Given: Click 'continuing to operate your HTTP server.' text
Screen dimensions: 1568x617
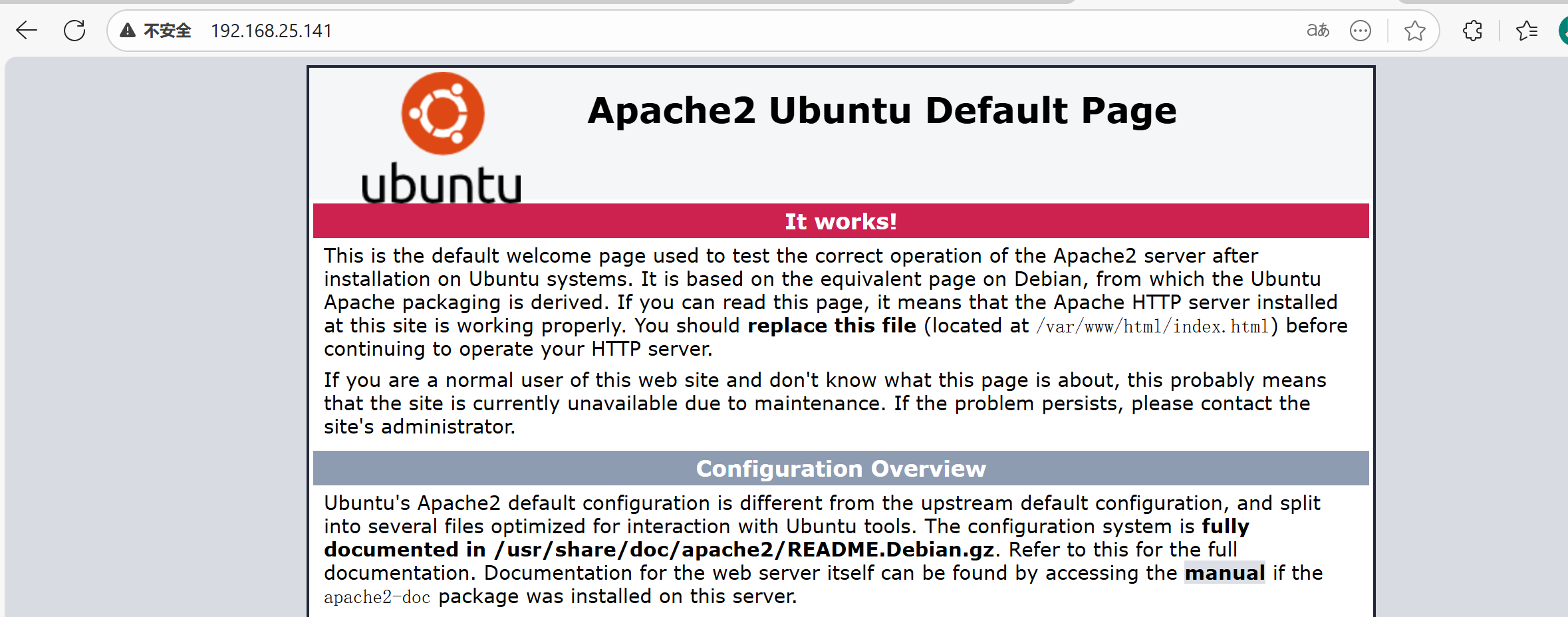Looking at the screenshot, I should point(518,349).
